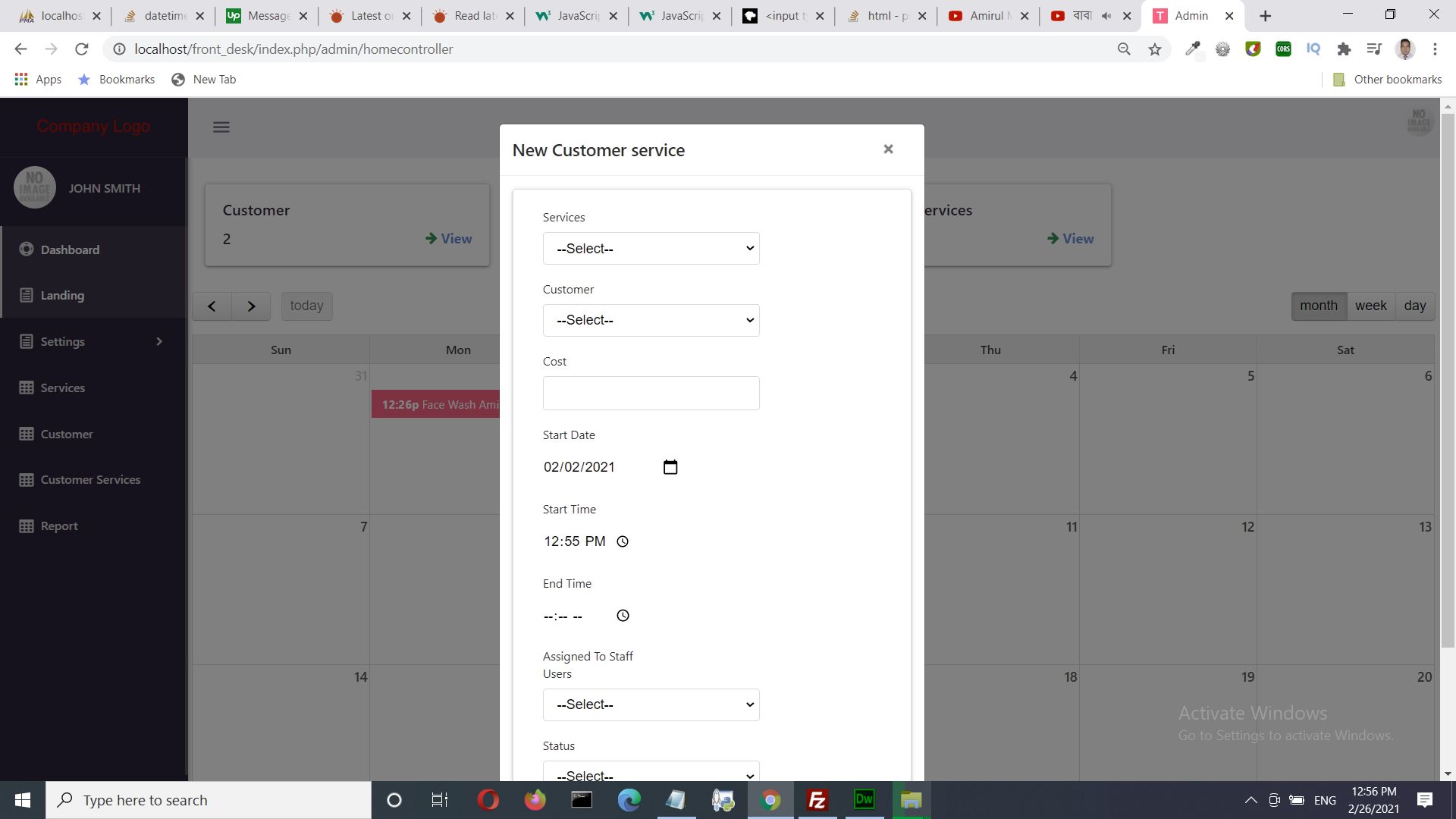Open Customer Services in the sidebar

point(90,480)
